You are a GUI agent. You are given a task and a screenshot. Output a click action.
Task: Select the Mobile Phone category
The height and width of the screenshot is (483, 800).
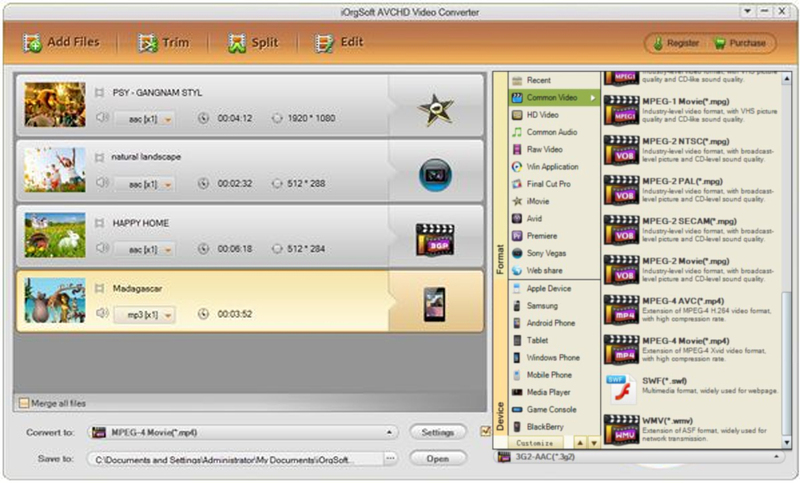click(x=555, y=375)
